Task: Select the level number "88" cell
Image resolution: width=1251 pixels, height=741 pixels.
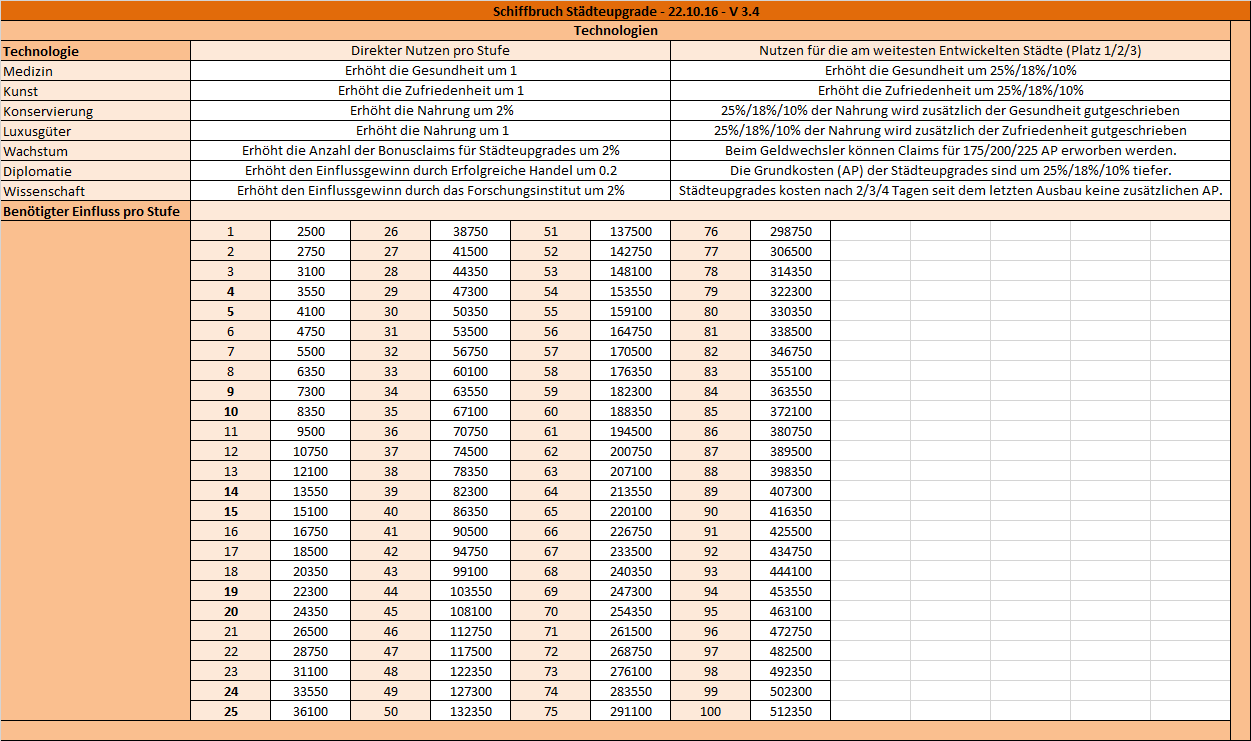Action: tap(710, 471)
